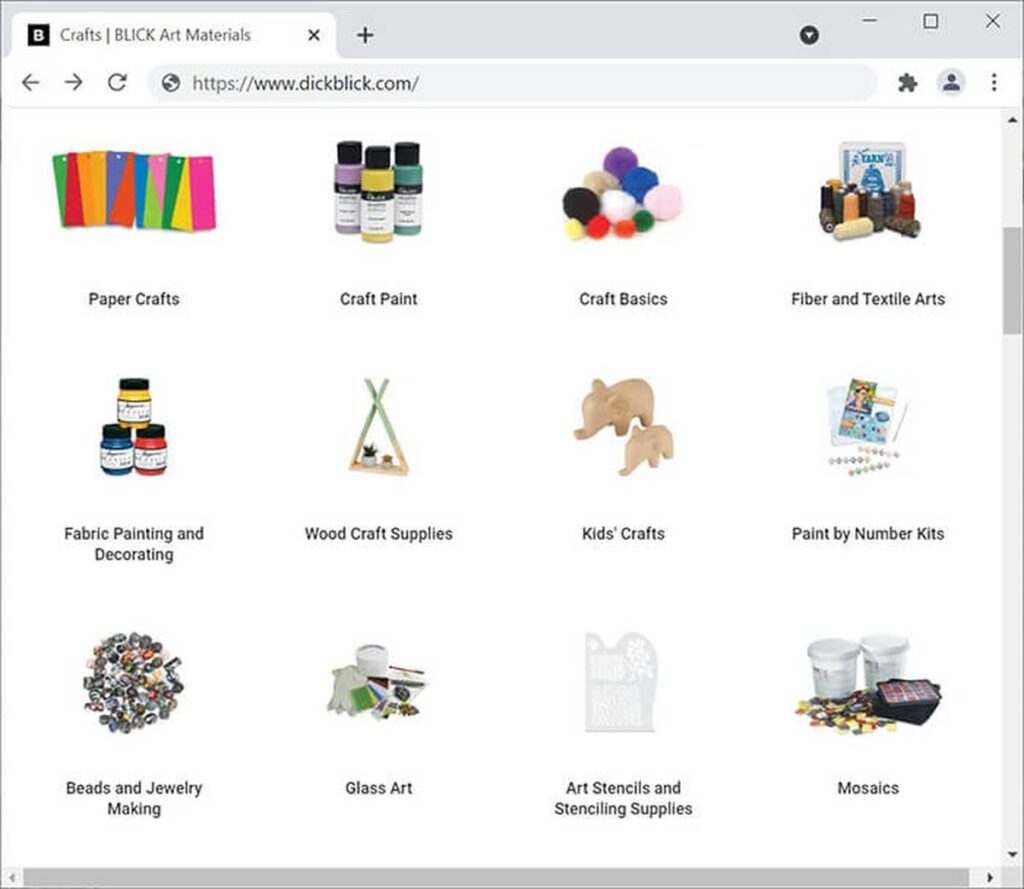Open a new browser tab
Viewport: 1024px width, 889px height.
(x=365, y=34)
